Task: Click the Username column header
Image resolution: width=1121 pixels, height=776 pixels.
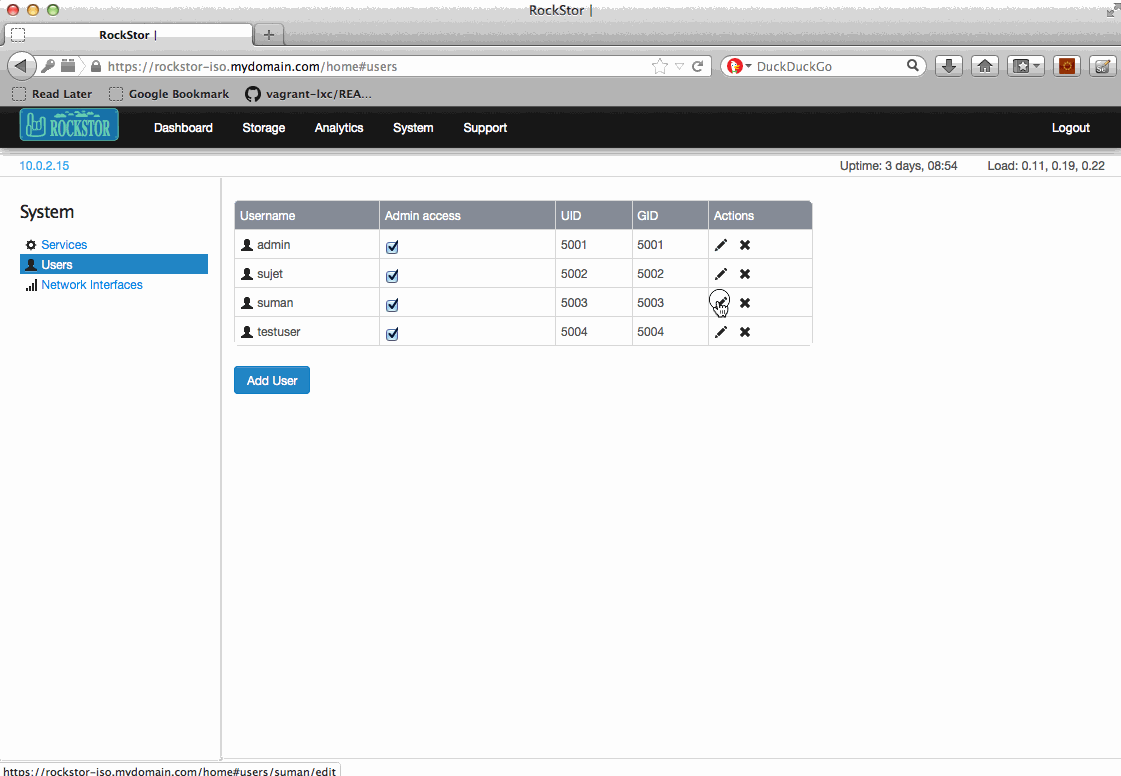Action: point(307,215)
